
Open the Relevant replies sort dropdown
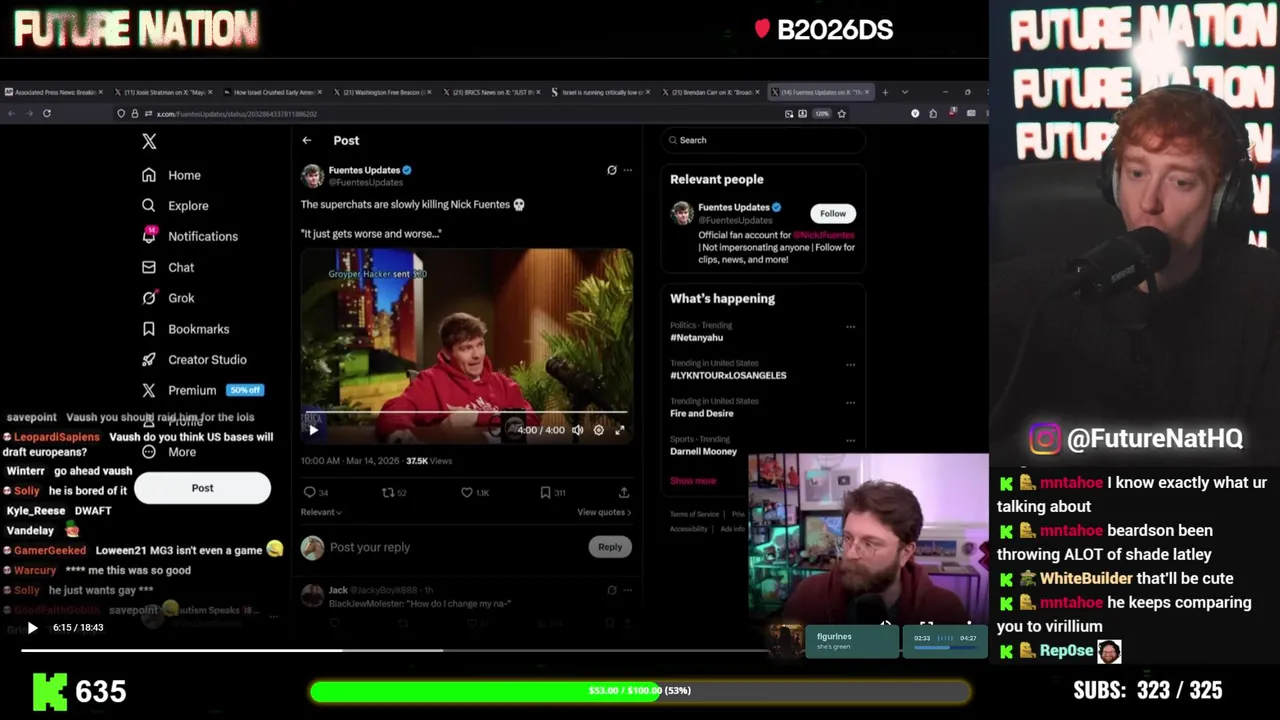pyautogui.click(x=321, y=512)
